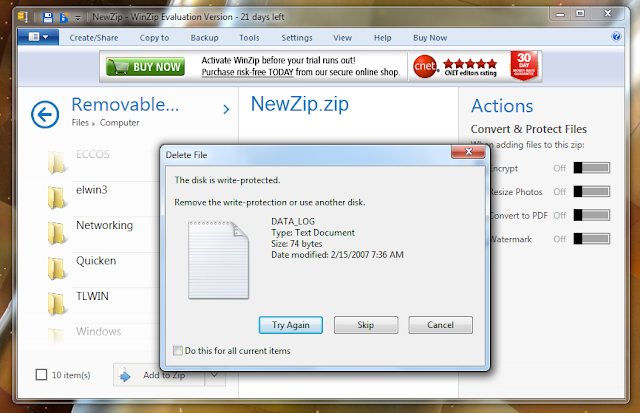Image resolution: width=640 pixels, height=413 pixels.
Task: Click the Files breadcrumb
Action: (80, 123)
